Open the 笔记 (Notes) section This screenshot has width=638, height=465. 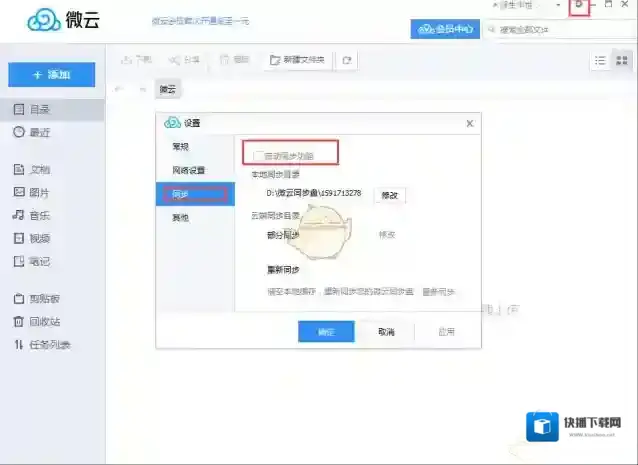(38, 261)
